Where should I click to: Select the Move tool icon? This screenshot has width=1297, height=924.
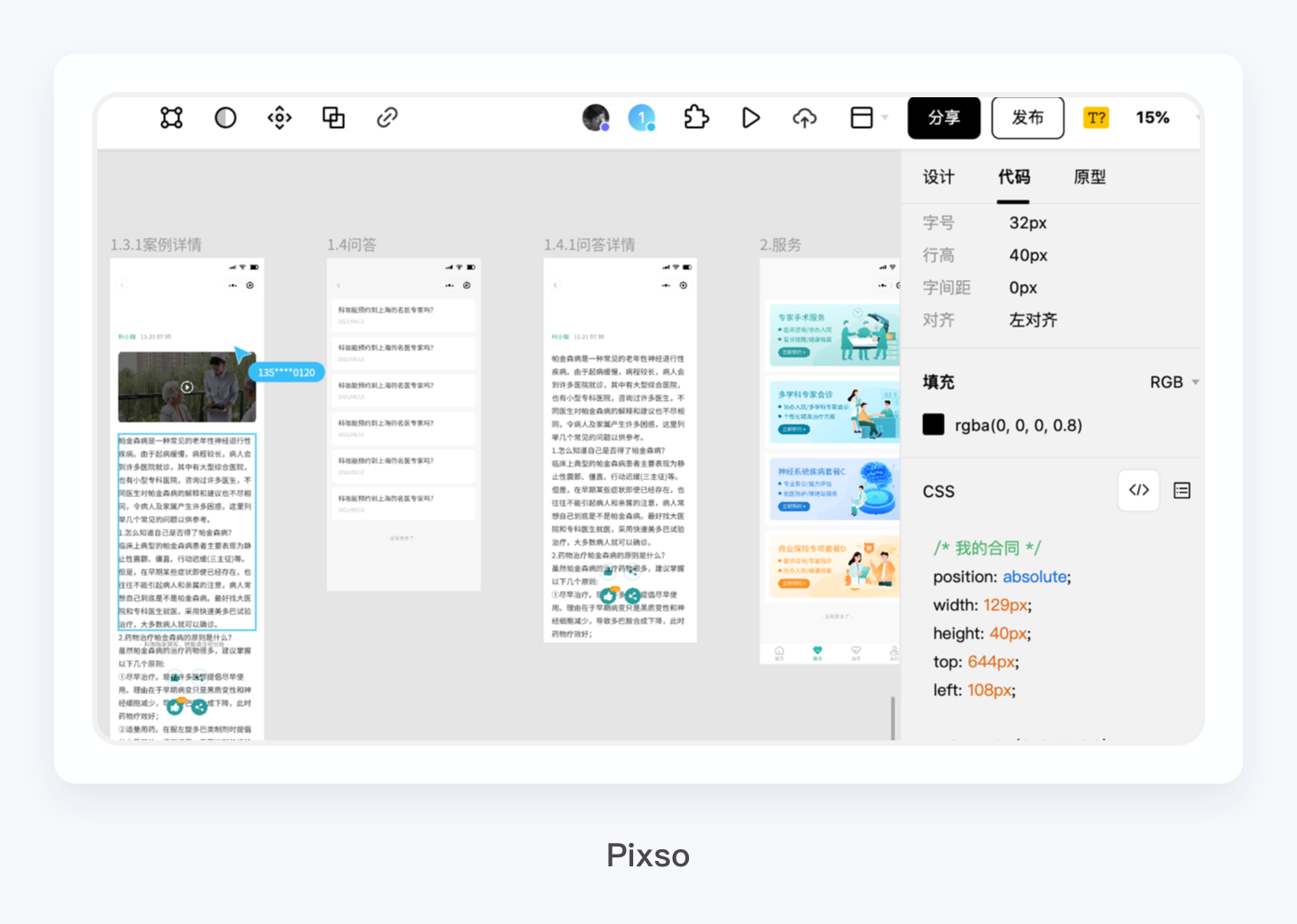click(278, 118)
